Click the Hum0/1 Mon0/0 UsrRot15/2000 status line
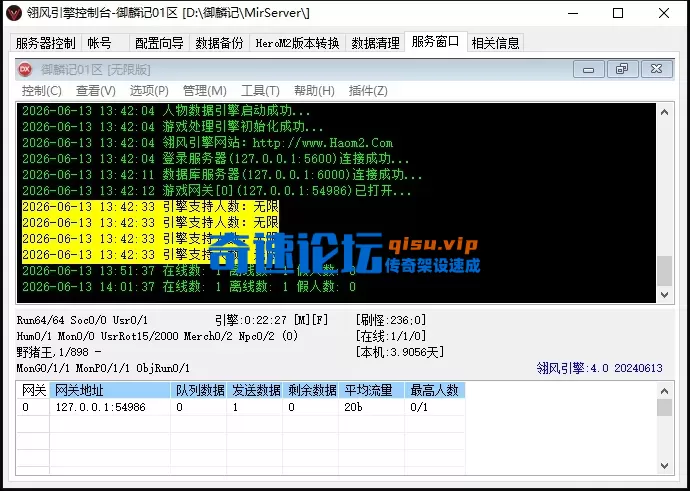The width and height of the screenshot is (690, 491). [158, 336]
